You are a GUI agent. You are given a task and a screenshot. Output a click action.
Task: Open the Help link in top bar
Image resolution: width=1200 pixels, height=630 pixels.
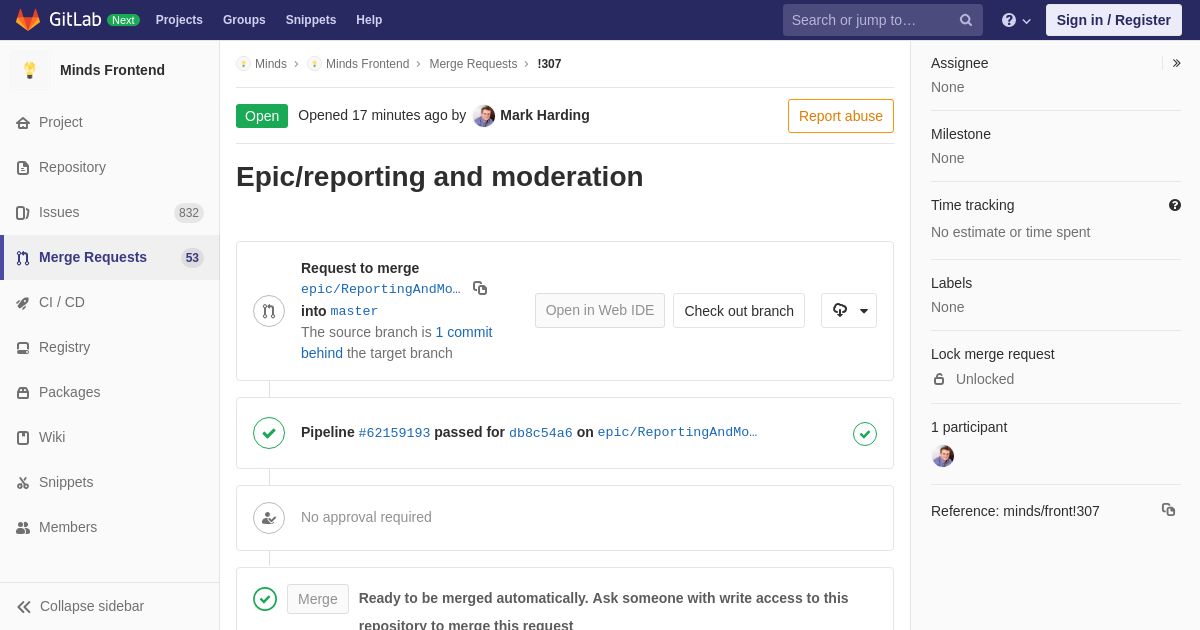369,20
